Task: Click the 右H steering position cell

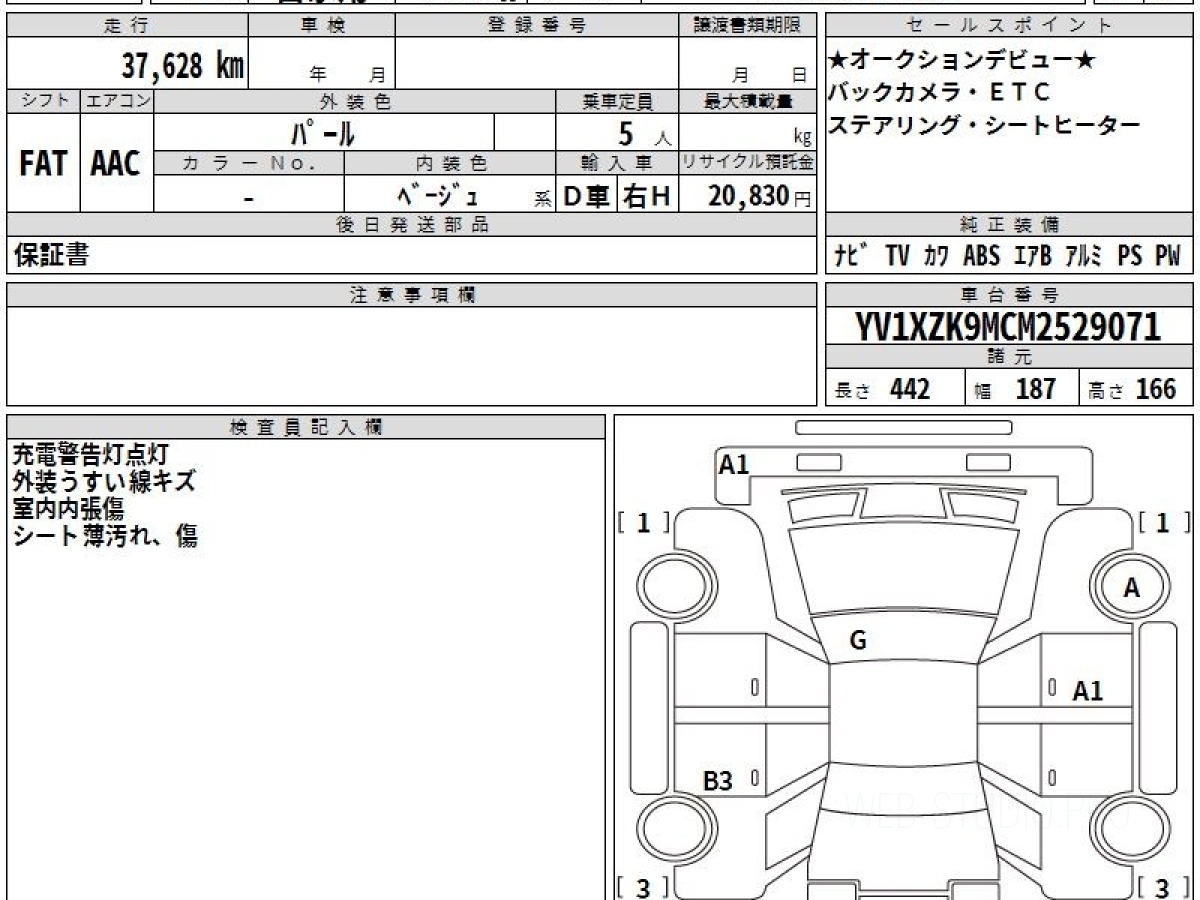Action: [x=647, y=197]
